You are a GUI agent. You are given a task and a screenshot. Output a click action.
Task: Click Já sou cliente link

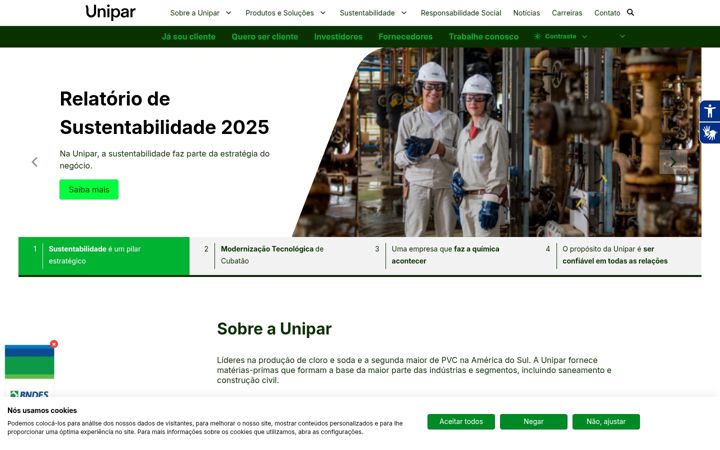[188, 37]
